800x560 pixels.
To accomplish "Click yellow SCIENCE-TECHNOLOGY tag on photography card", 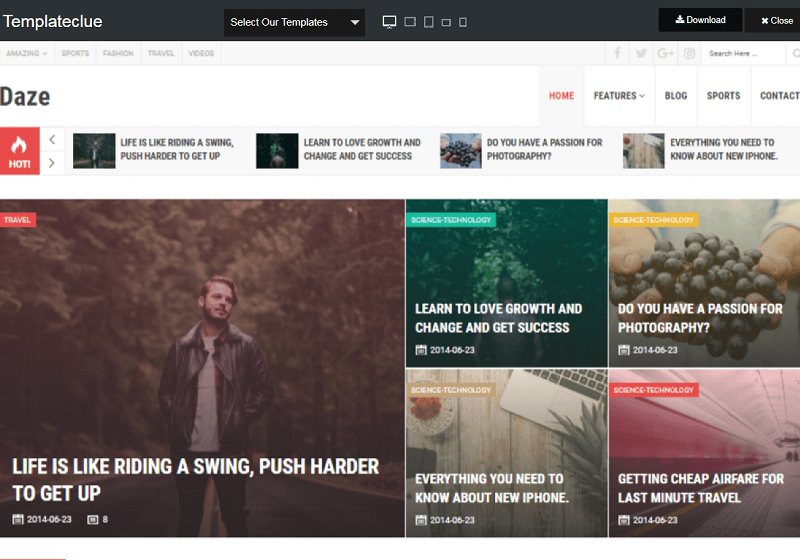I will [654, 220].
